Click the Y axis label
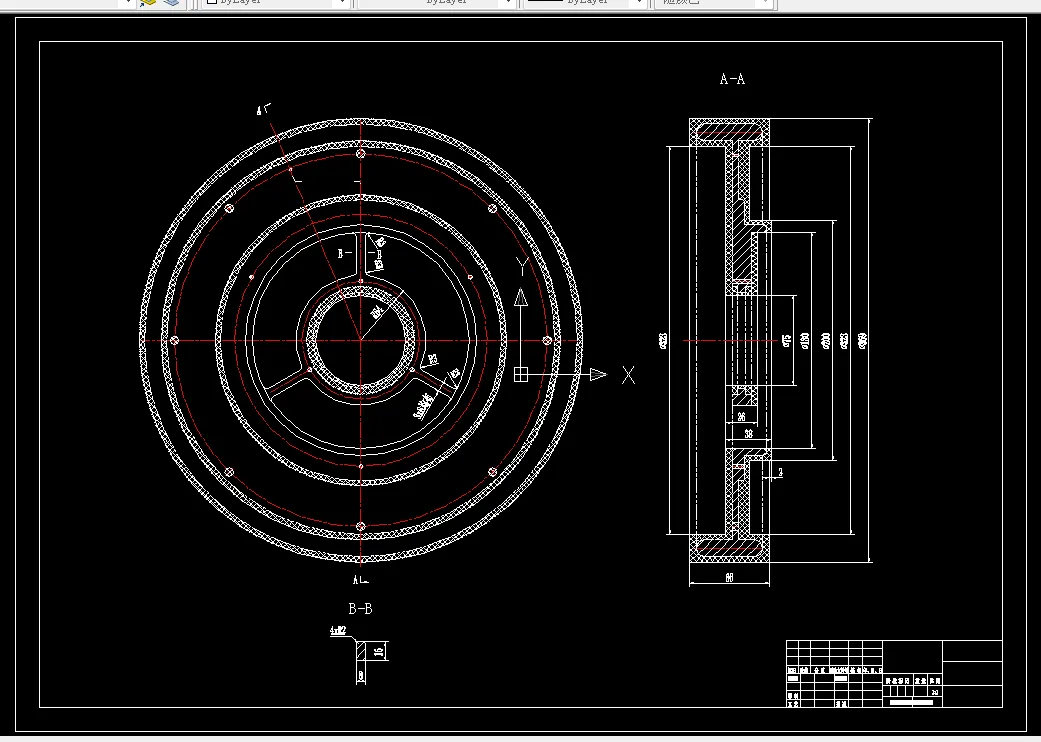Image resolution: width=1041 pixels, height=742 pixels. (x=522, y=267)
